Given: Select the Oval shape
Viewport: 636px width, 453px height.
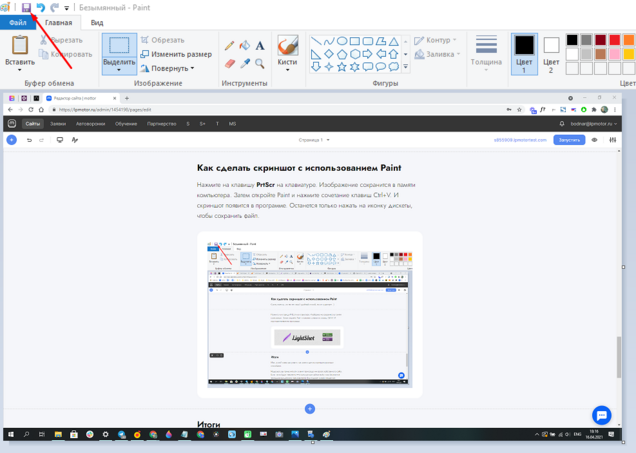Looking at the screenshot, I should [x=342, y=41].
